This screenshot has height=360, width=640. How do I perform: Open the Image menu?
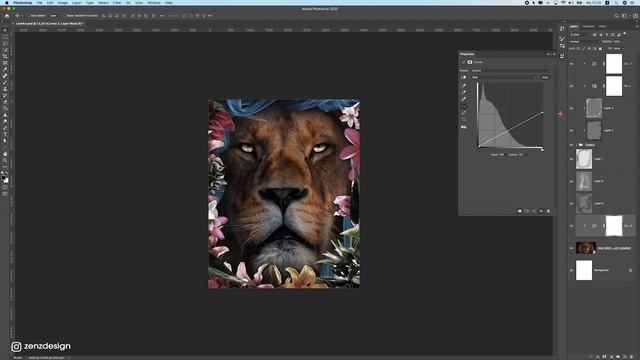tap(62, 2)
